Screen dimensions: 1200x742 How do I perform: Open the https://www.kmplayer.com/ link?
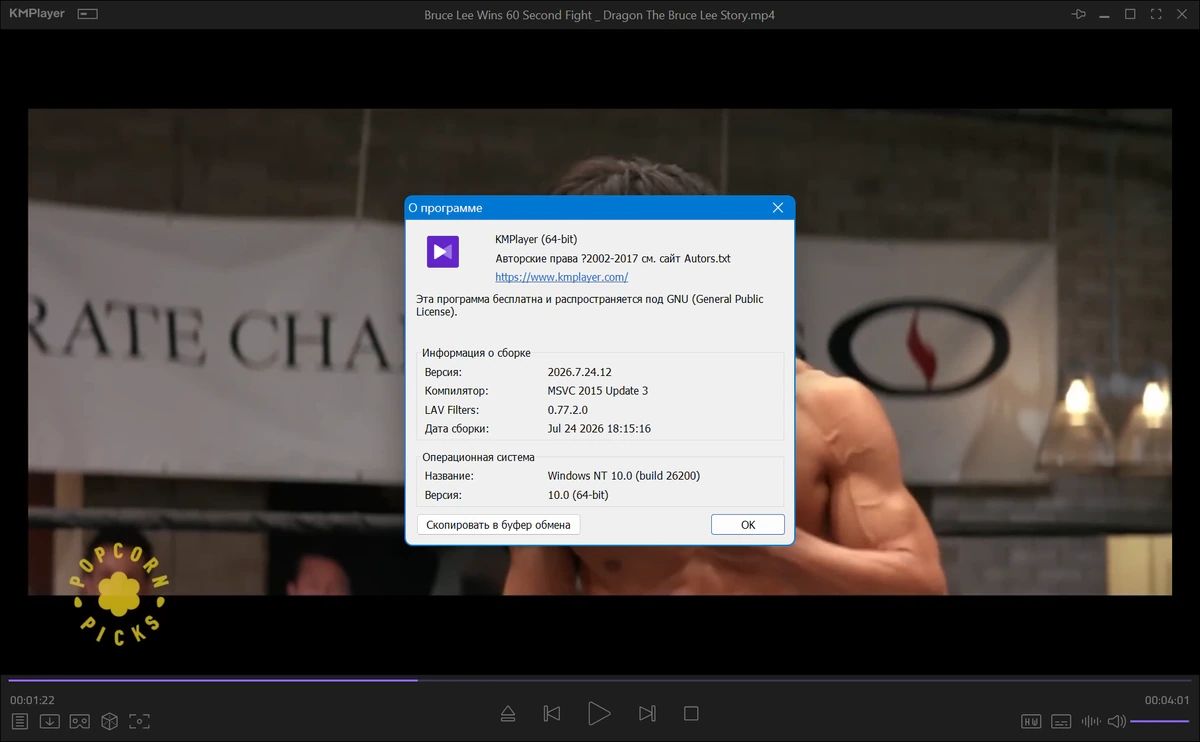click(x=562, y=277)
